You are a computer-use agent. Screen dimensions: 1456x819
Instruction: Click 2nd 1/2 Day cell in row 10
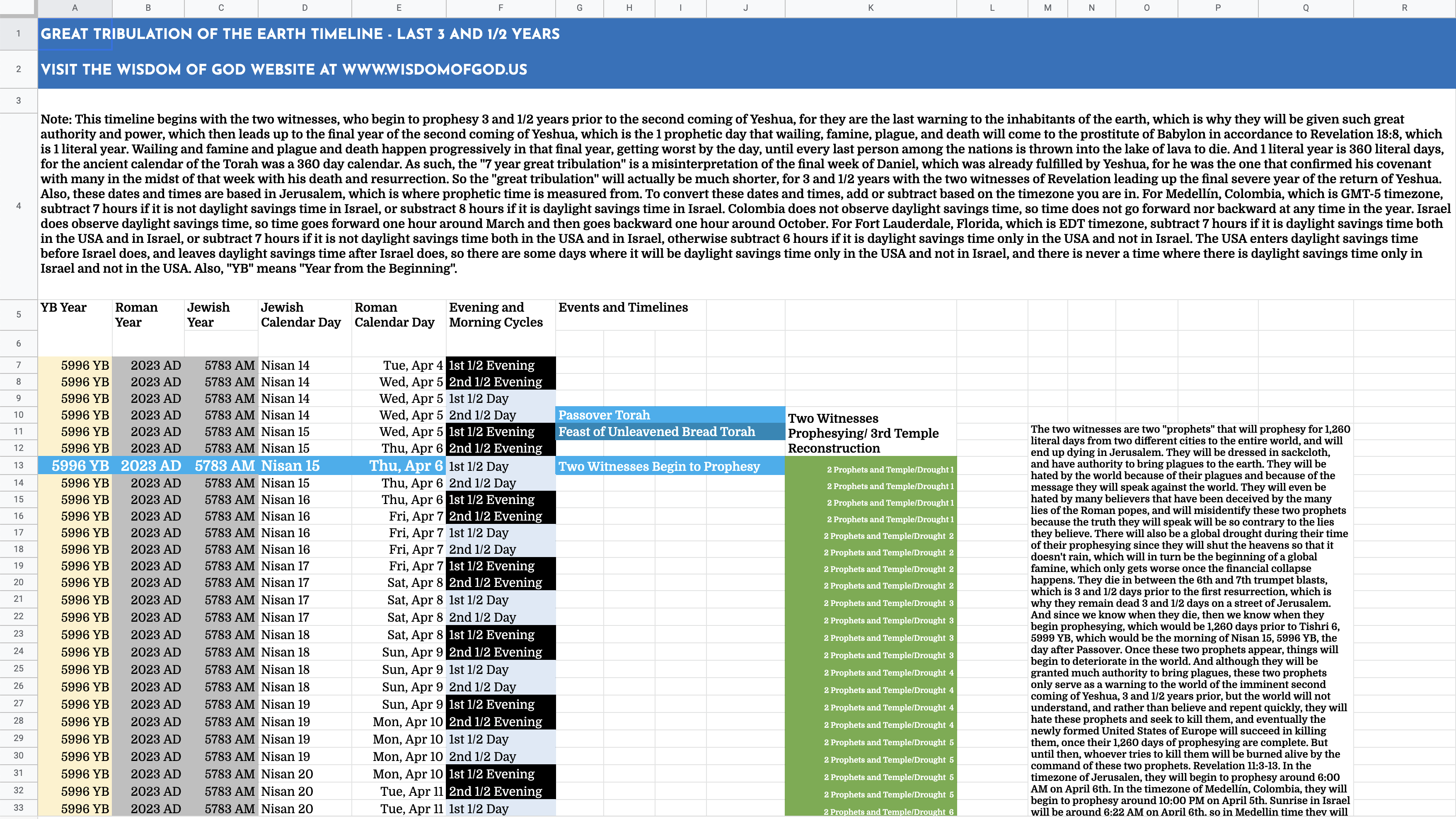501,415
